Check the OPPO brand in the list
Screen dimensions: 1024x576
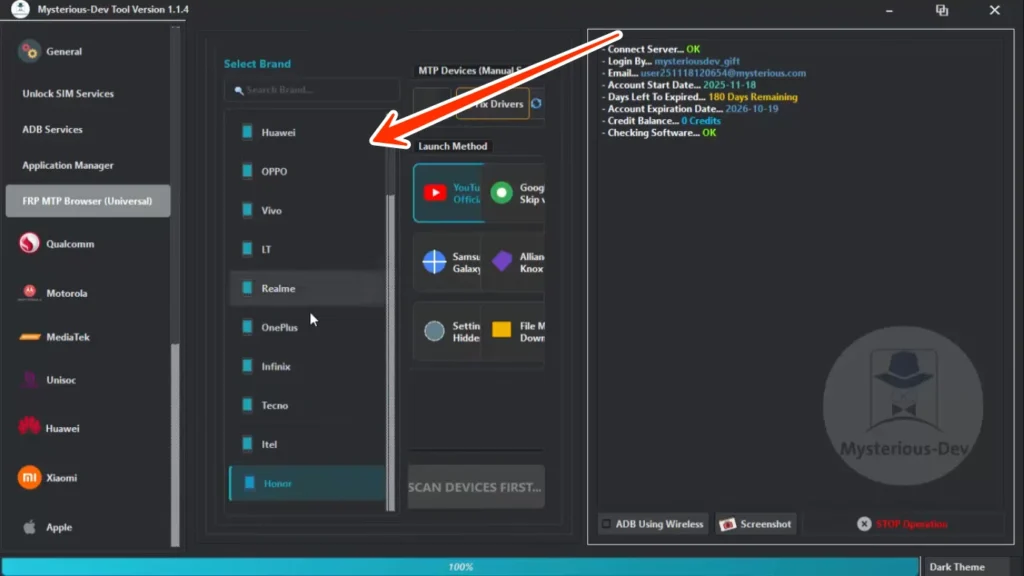pos(268,170)
